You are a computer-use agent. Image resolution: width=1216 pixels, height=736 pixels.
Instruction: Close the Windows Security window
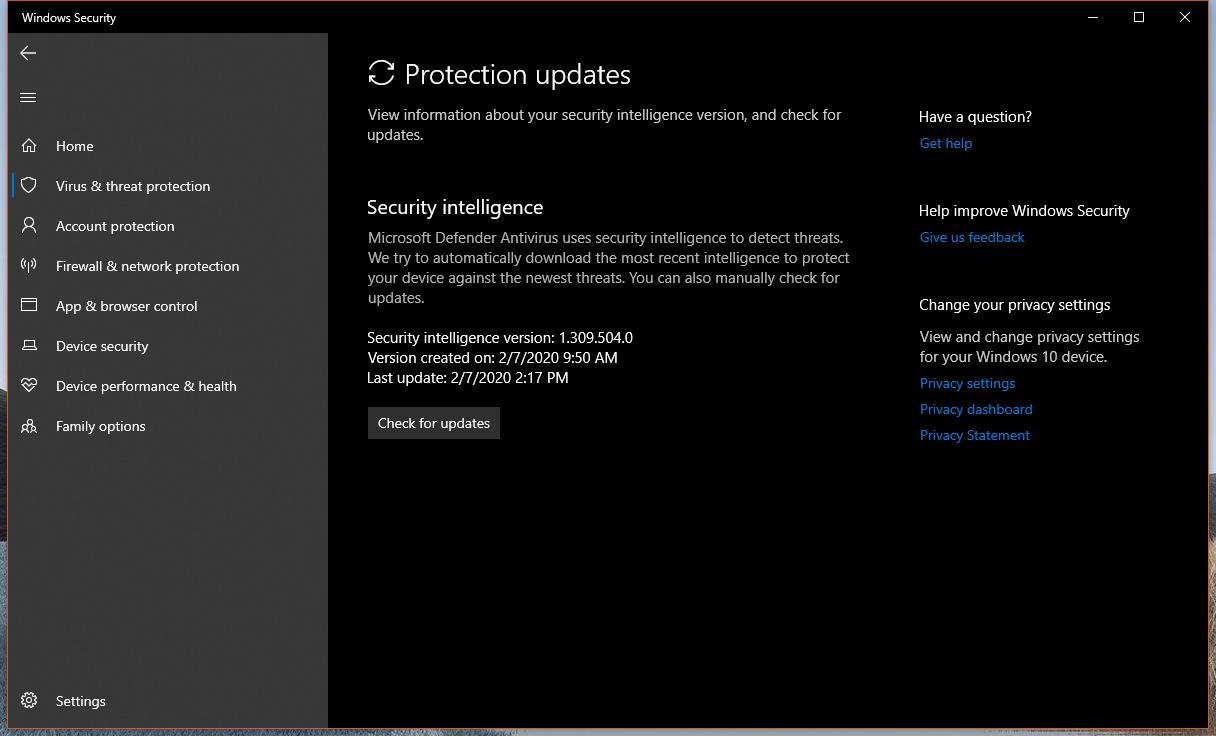coord(1185,17)
